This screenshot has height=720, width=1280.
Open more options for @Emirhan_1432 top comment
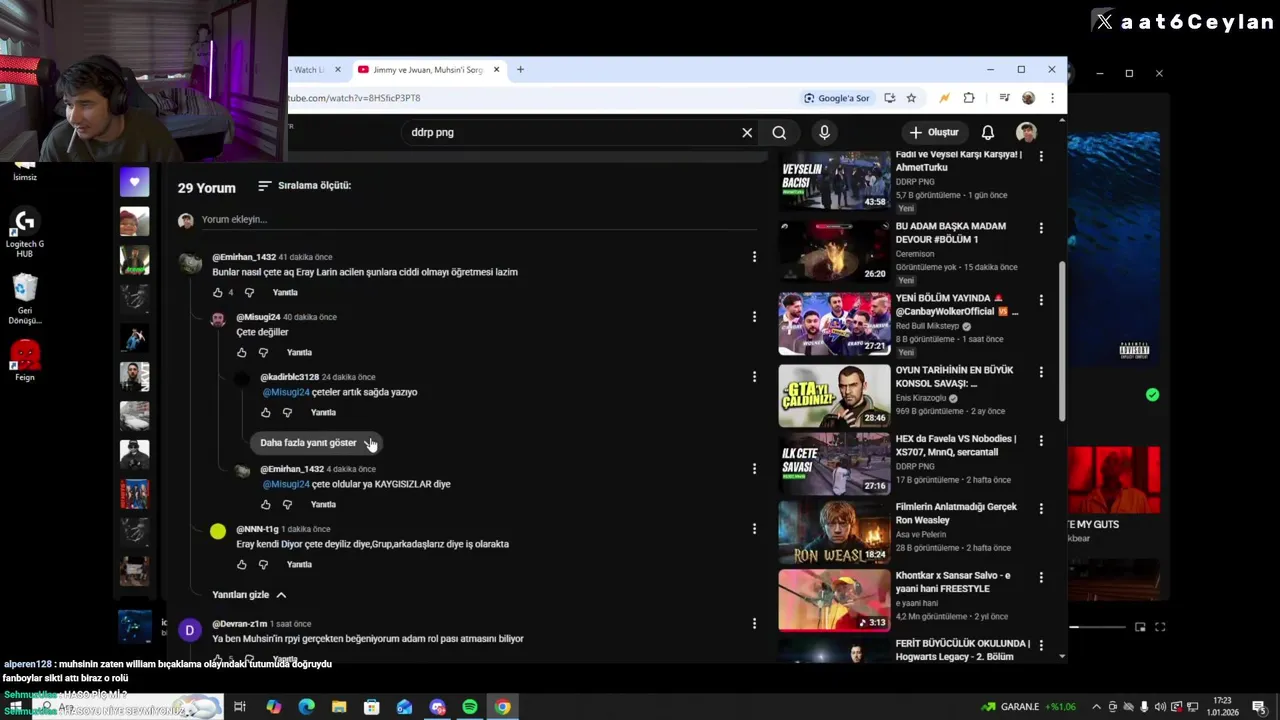(x=754, y=257)
